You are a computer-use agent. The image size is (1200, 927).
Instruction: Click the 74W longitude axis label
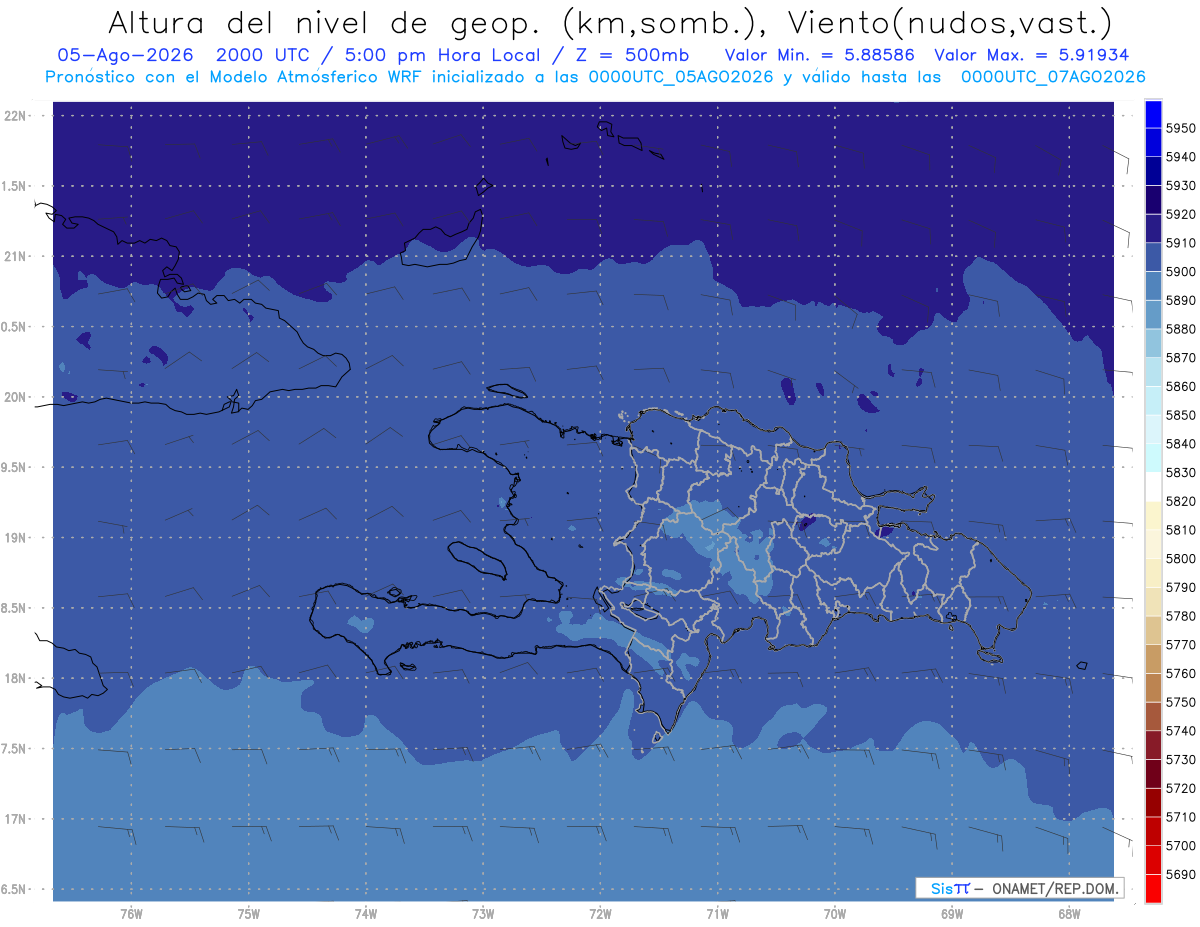pos(366,914)
